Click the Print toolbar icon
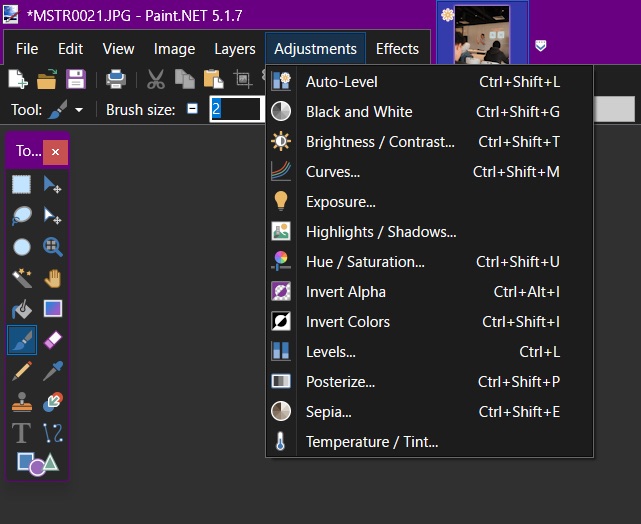The height and width of the screenshot is (524, 641). point(116,79)
